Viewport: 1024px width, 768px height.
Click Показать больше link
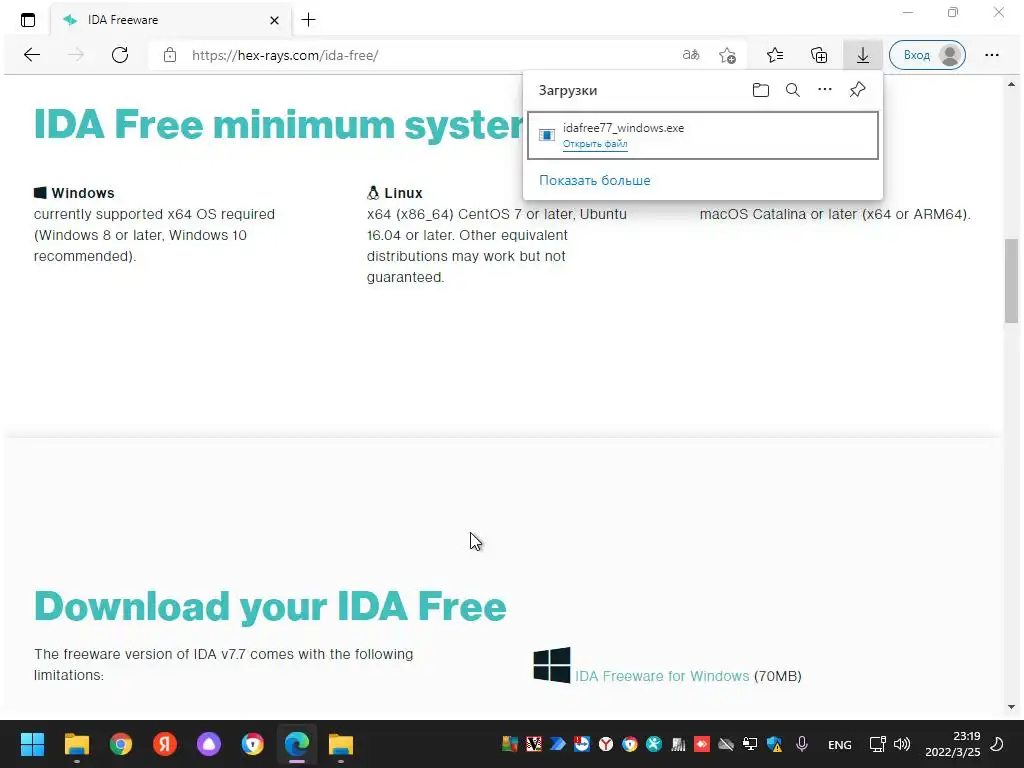click(594, 180)
